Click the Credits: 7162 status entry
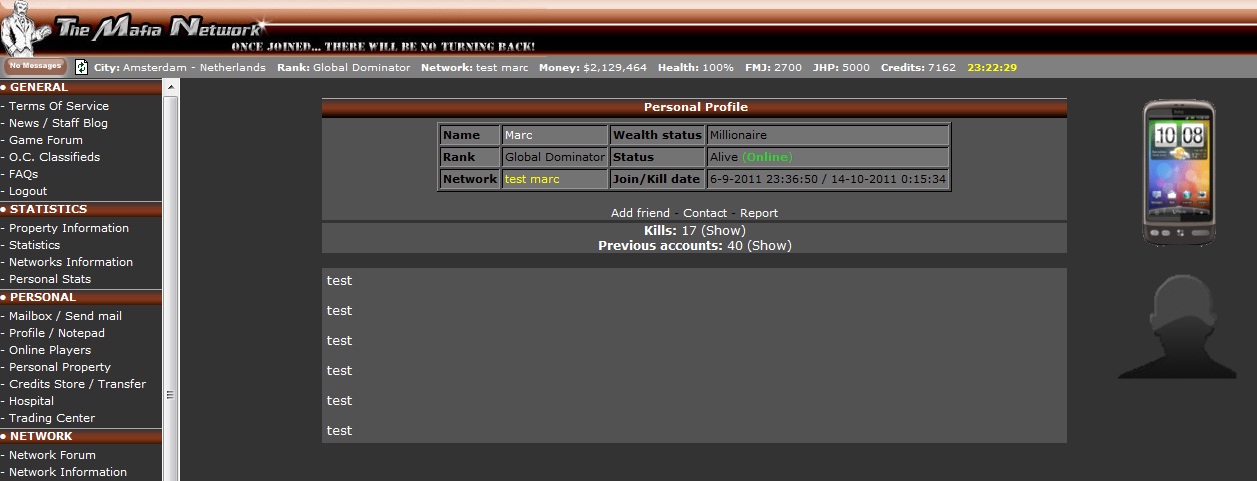The image size is (1257, 481). (x=918, y=68)
